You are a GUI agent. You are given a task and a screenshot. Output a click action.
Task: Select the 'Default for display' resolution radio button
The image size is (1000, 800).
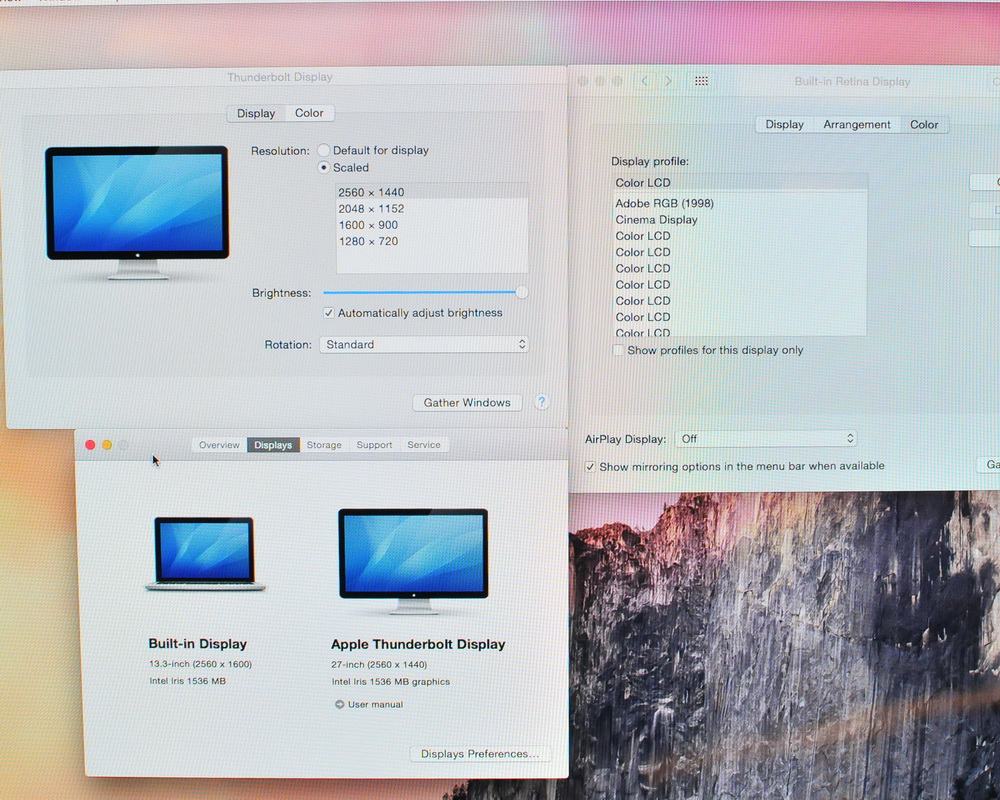(x=323, y=151)
